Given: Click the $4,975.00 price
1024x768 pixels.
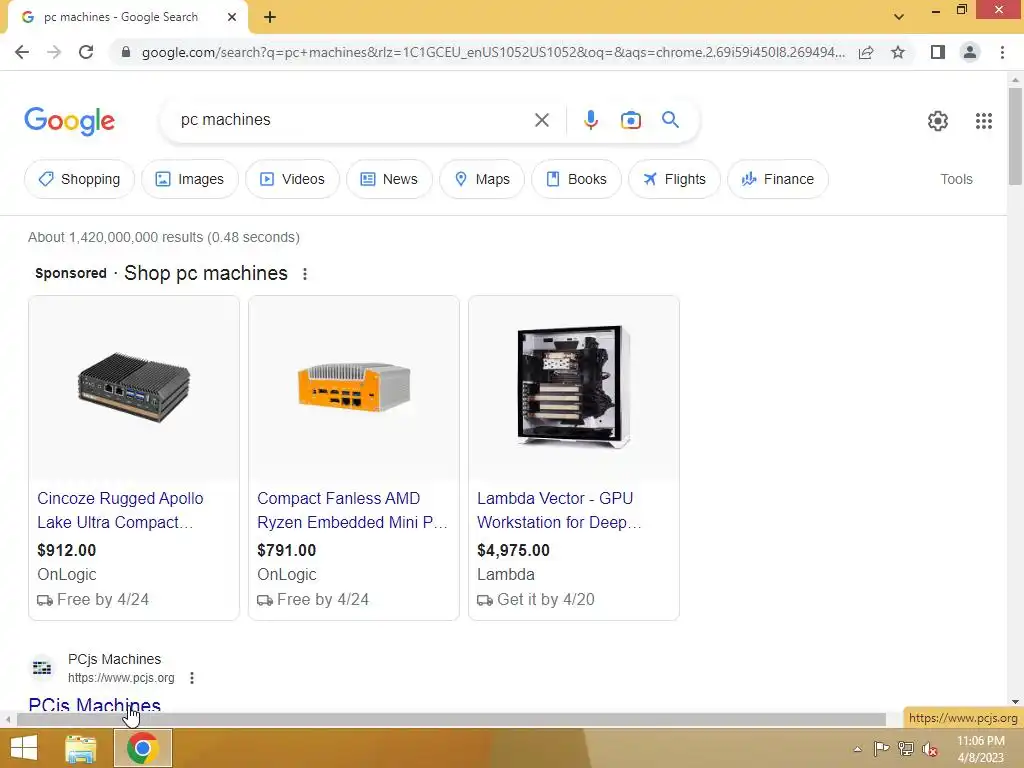Looking at the screenshot, I should click(513, 551).
